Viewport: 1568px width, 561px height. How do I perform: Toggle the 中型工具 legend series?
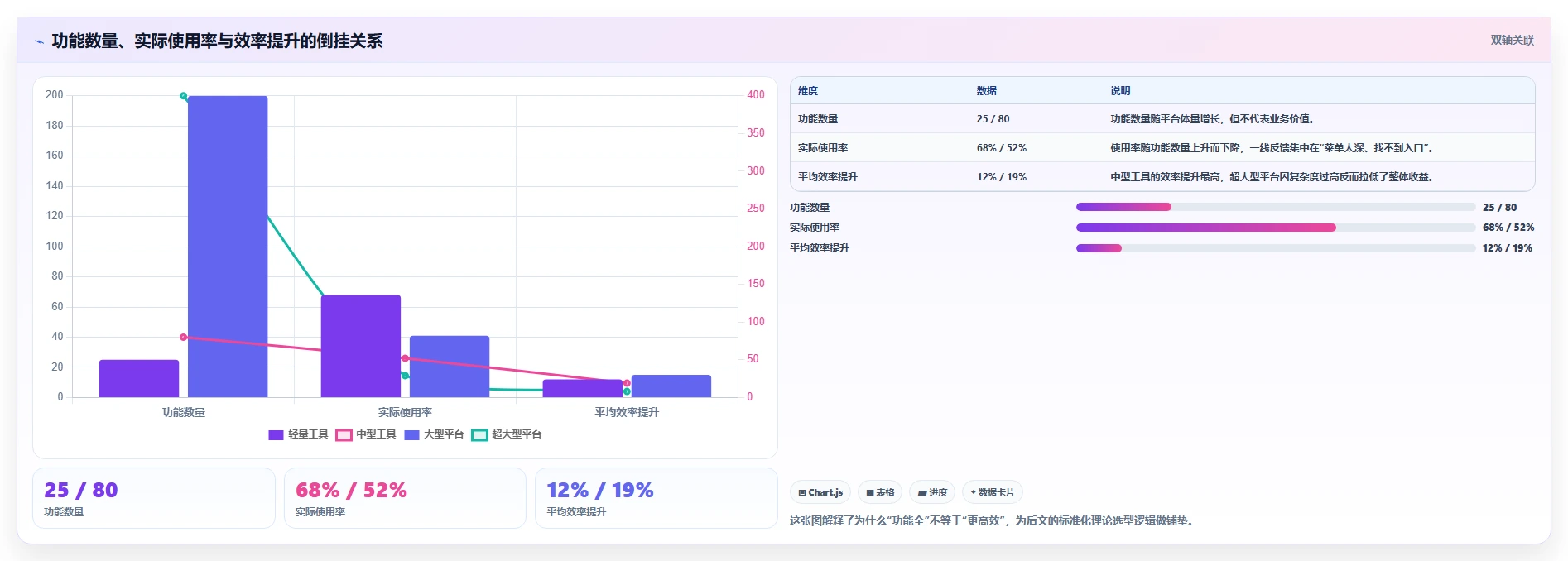coord(366,434)
